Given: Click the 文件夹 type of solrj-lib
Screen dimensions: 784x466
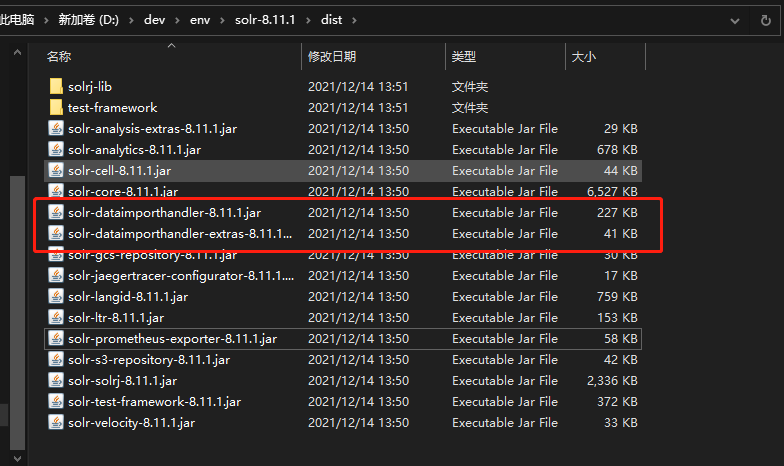Looking at the screenshot, I should tap(470, 86).
